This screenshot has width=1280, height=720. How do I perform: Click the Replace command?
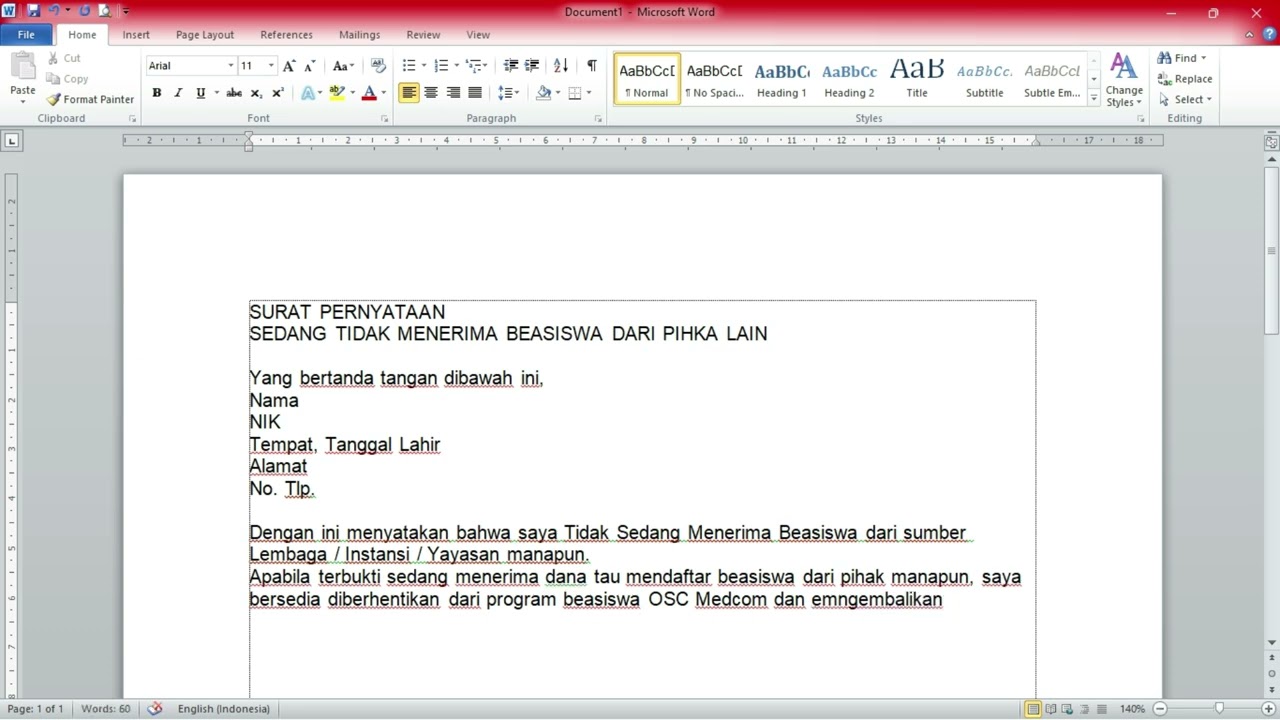pyautogui.click(x=1185, y=79)
